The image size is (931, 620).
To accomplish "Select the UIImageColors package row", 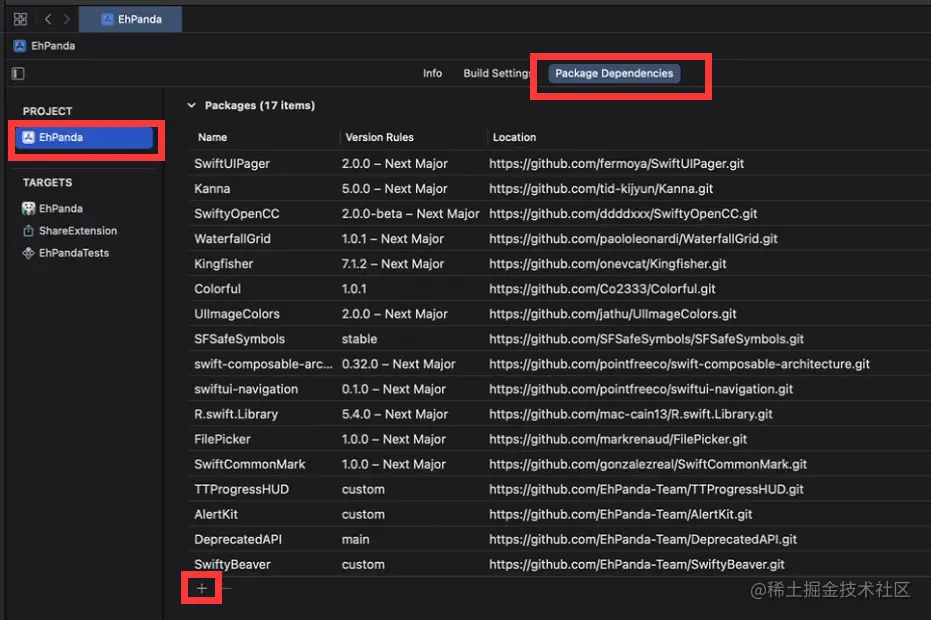I will (x=558, y=314).
